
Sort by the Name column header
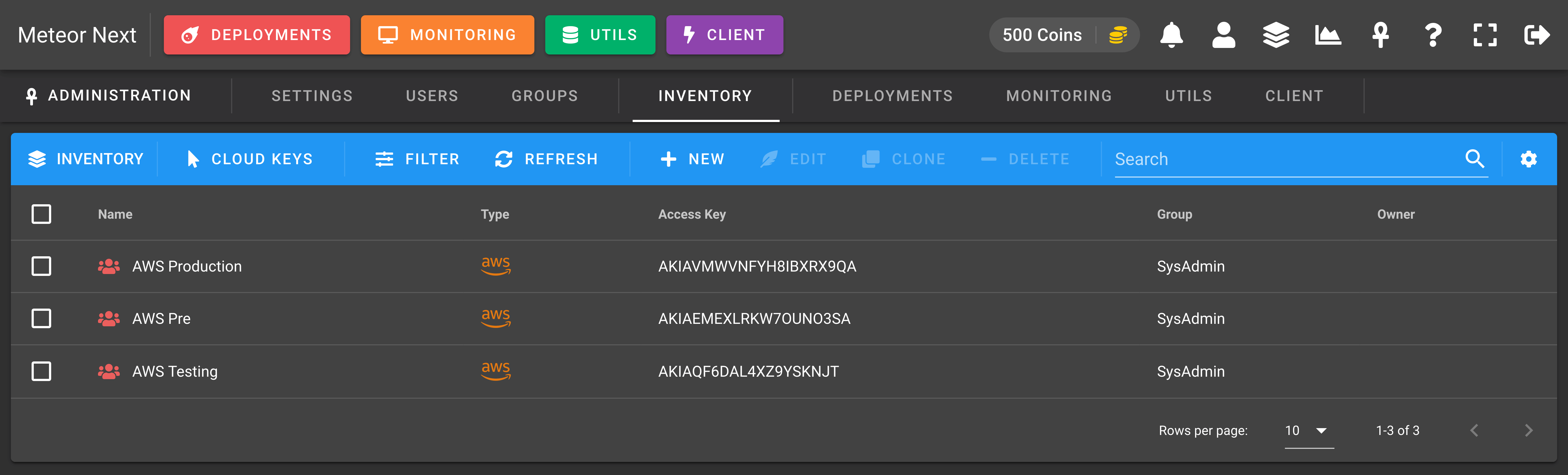[x=115, y=214]
